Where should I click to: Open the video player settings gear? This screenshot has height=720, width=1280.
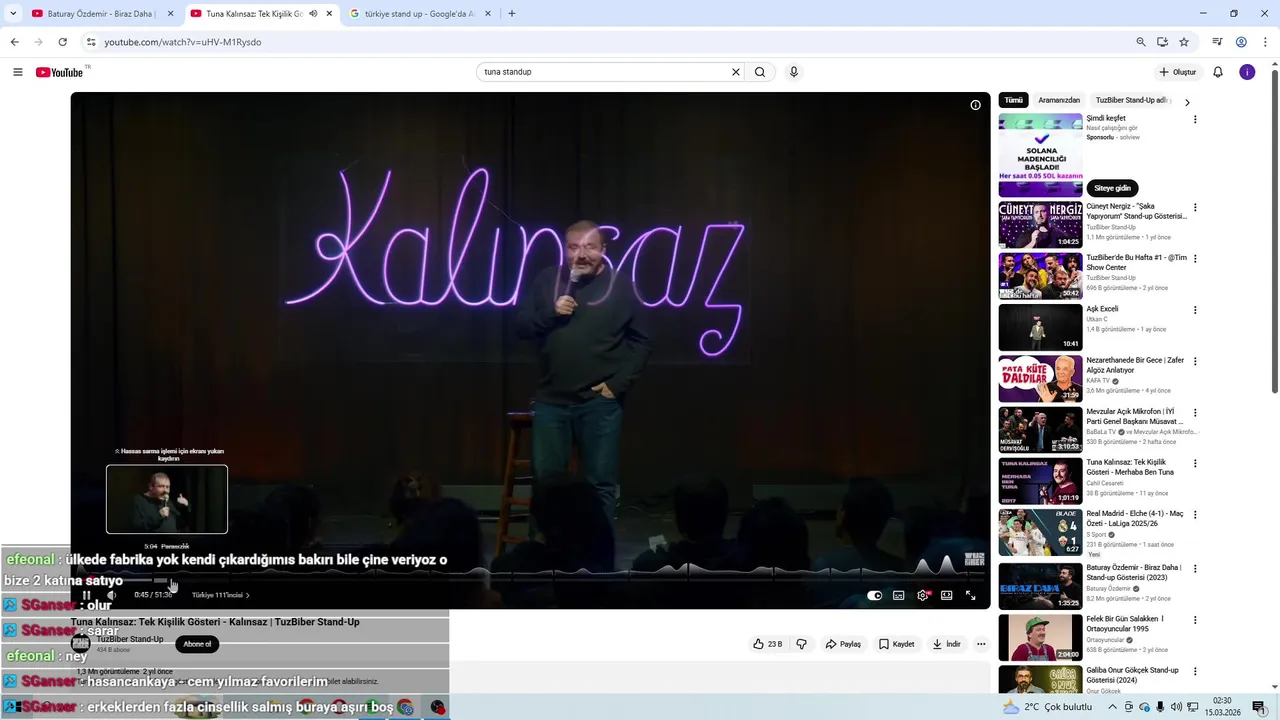tap(922, 595)
